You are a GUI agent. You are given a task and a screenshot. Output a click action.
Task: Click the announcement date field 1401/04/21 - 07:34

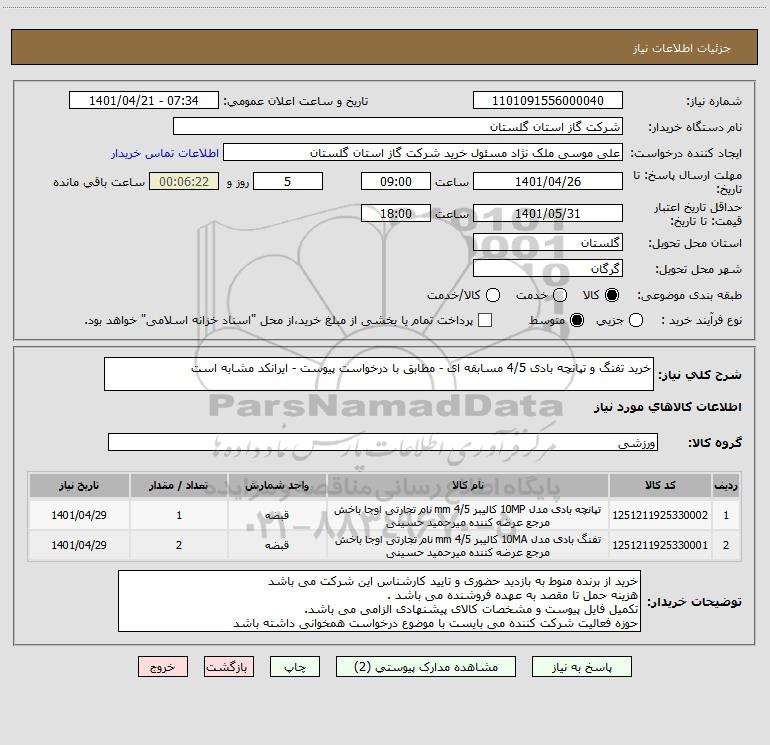coord(144,101)
